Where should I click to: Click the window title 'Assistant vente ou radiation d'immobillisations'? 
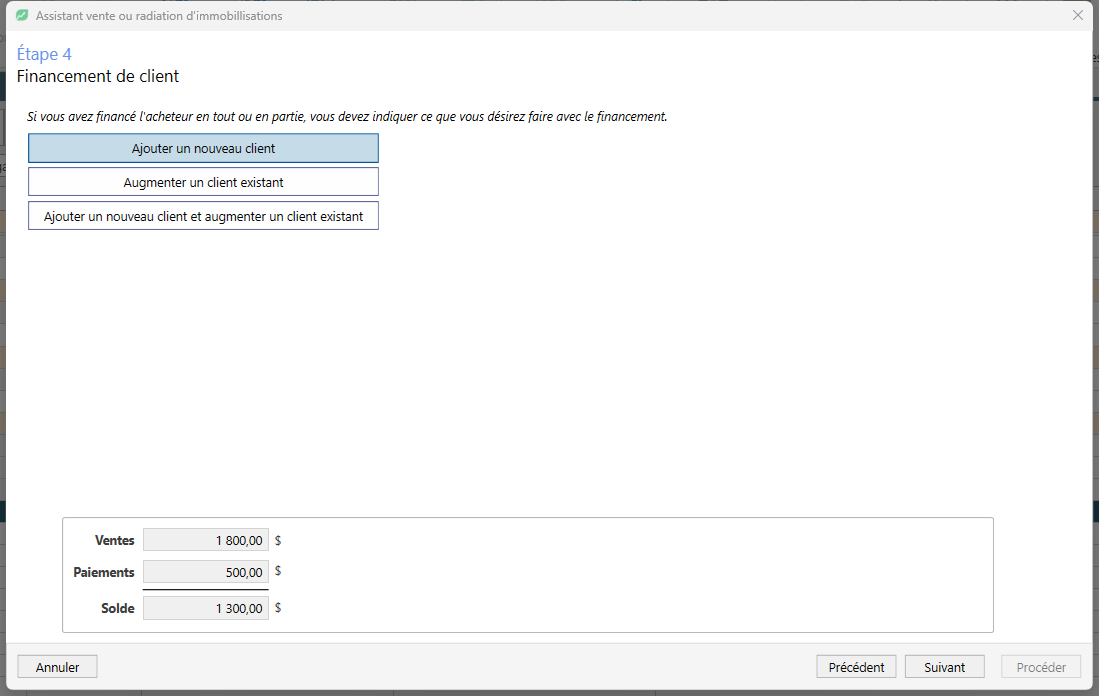coord(159,15)
